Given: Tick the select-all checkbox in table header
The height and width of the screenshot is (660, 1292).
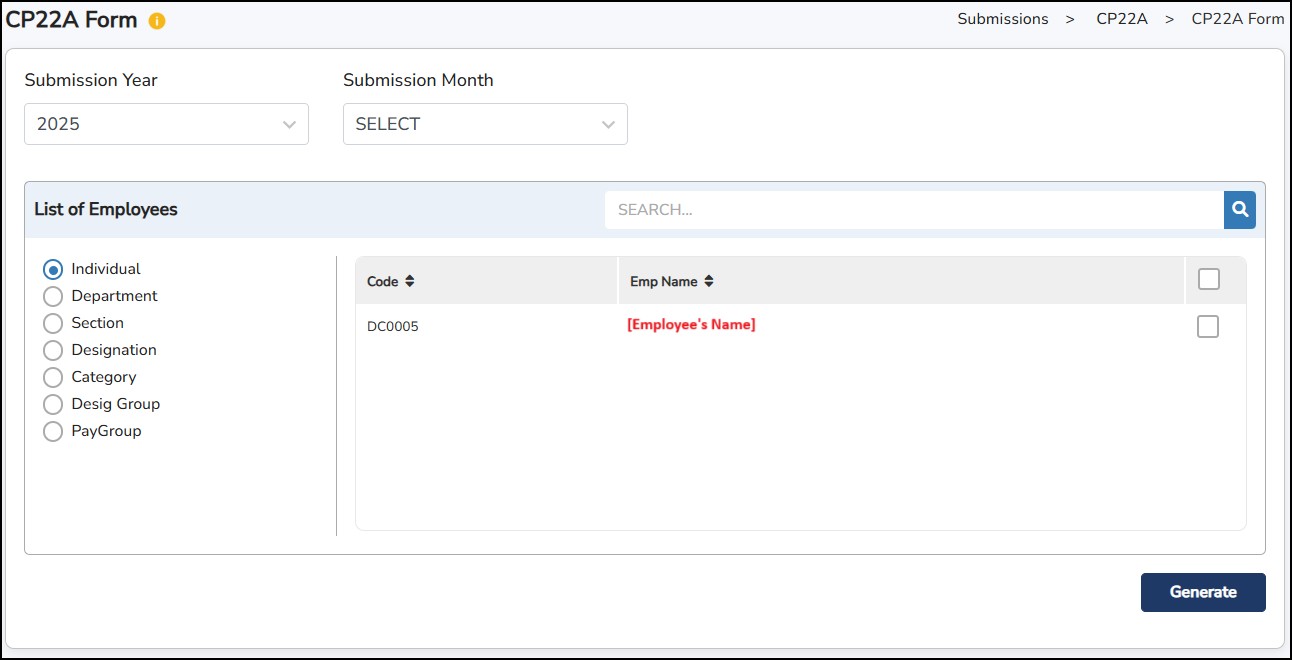Looking at the screenshot, I should [1208, 280].
